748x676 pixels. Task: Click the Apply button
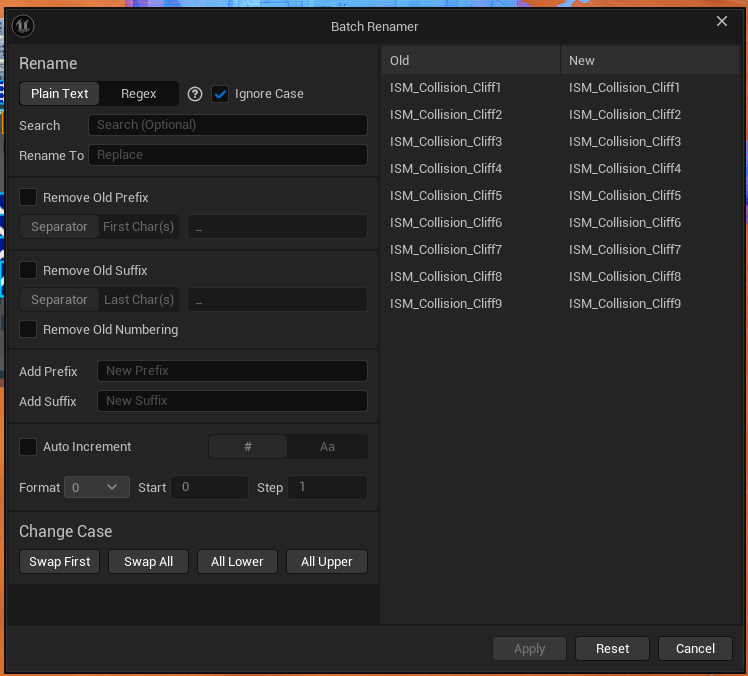coord(529,648)
